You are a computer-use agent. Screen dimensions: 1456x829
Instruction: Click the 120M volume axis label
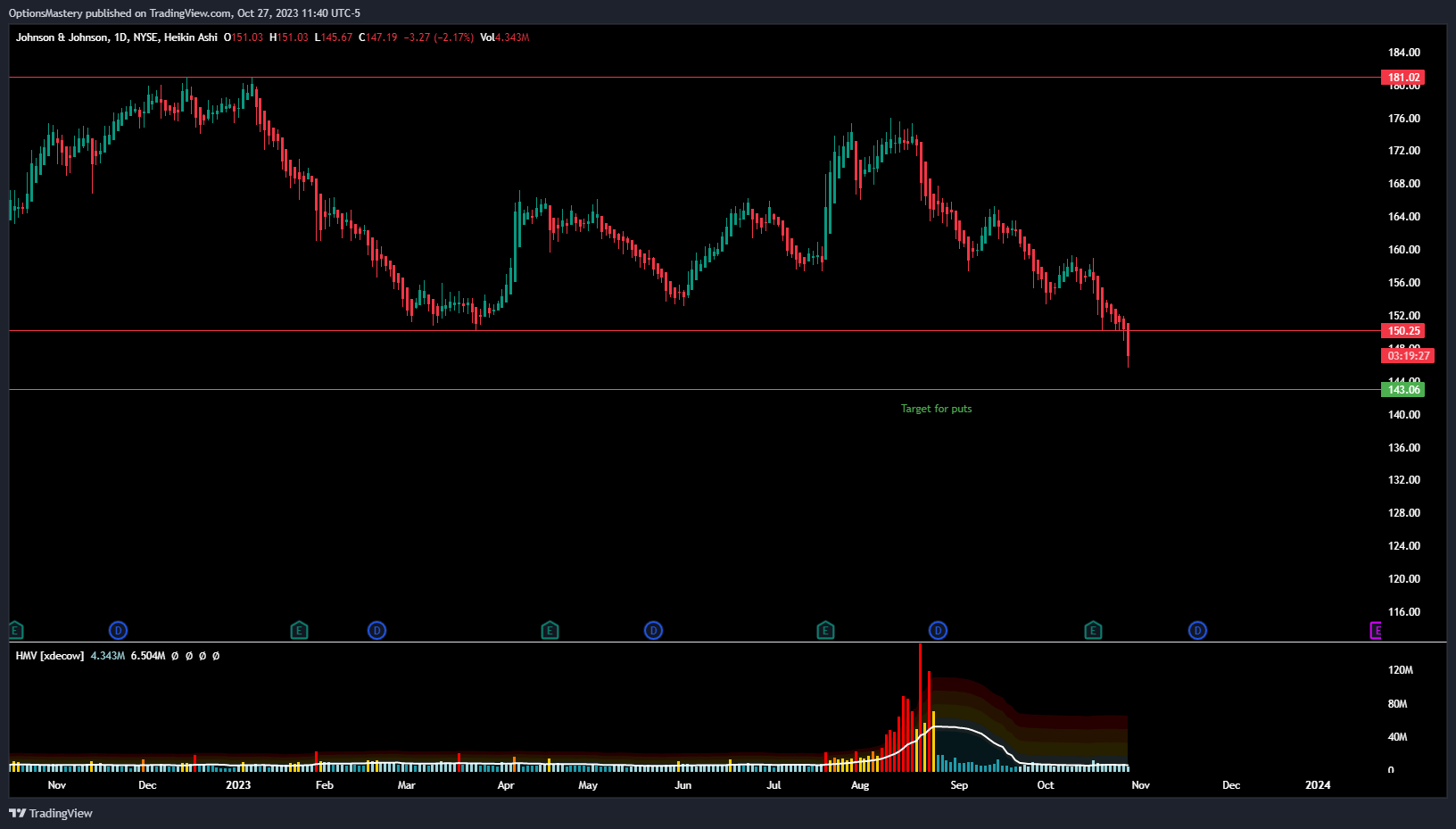coord(1400,670)
